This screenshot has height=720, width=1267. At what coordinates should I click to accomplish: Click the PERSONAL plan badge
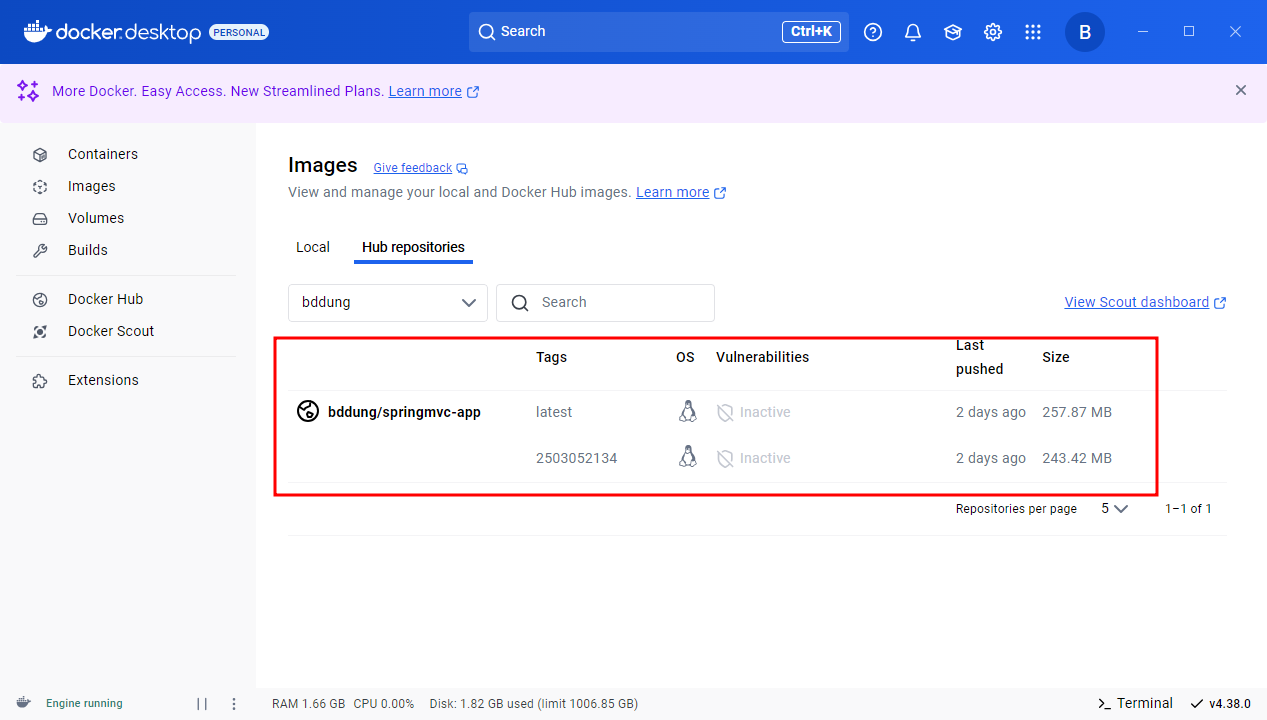(239, 32)
